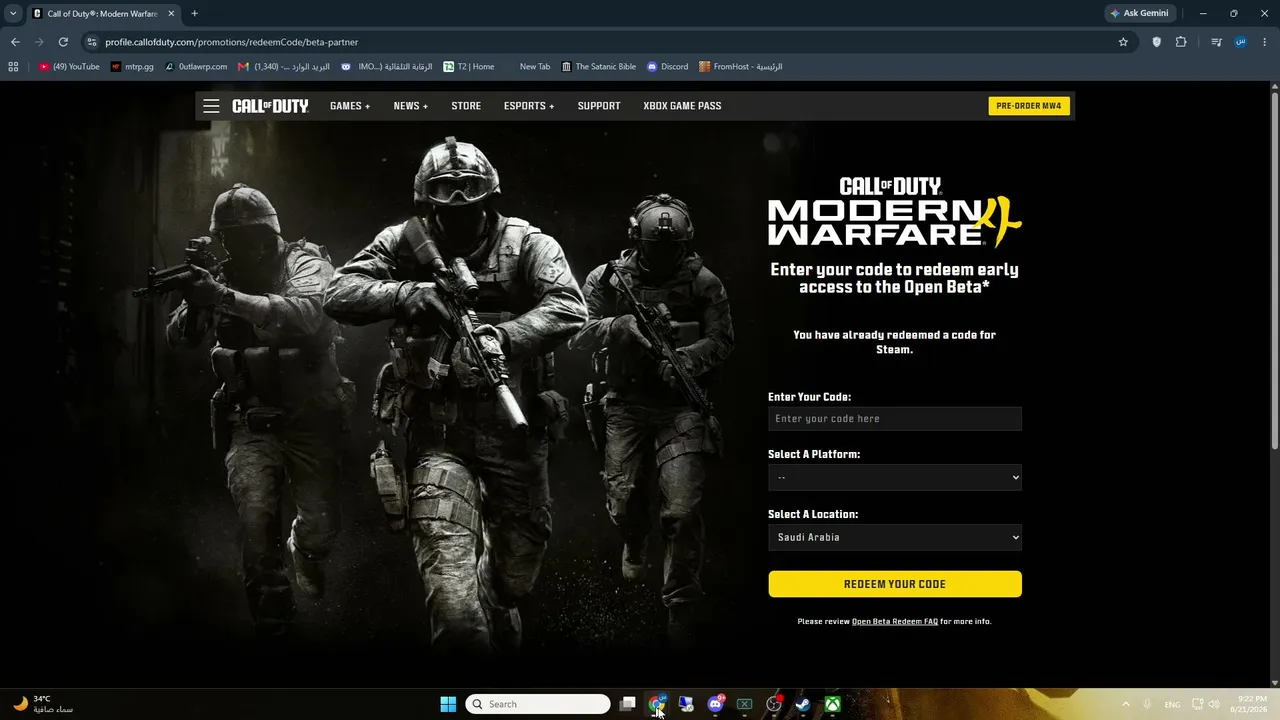Expand the NEWS navigation menu

coord(410,106)
